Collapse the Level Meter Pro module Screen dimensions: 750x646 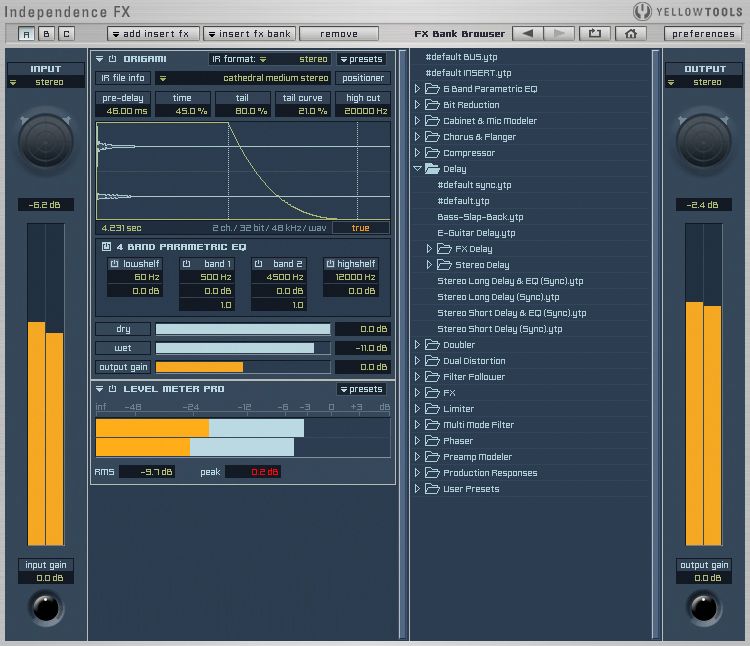click(99, 389)
